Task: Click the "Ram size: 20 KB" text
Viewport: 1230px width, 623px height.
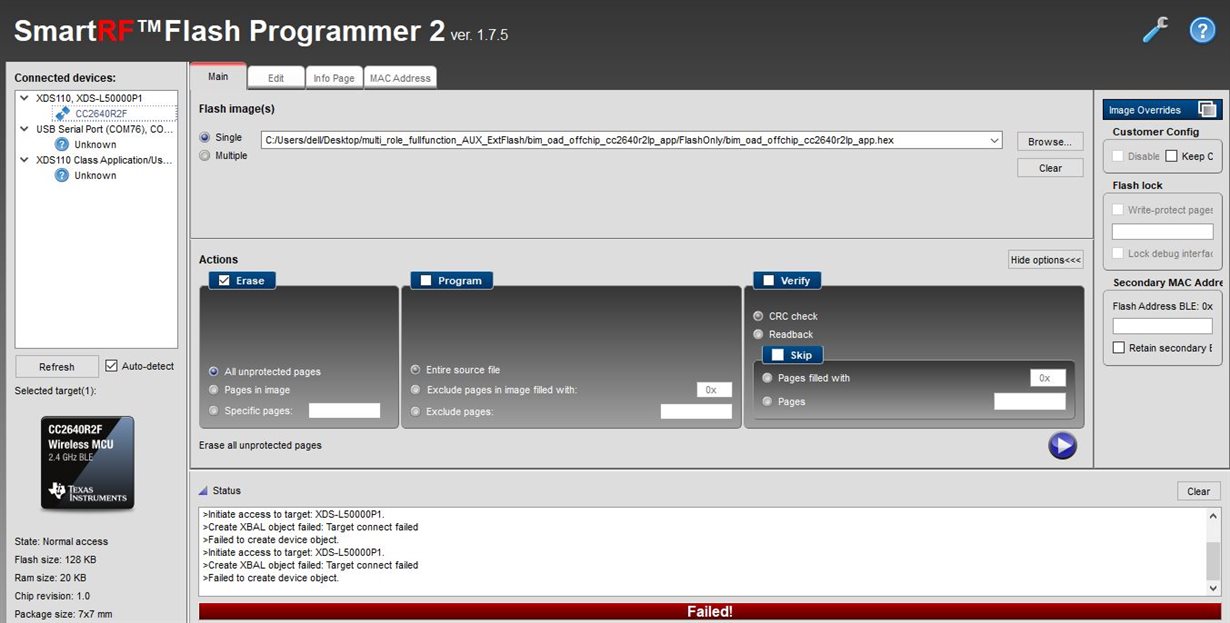Action: [x=50, y=577]
